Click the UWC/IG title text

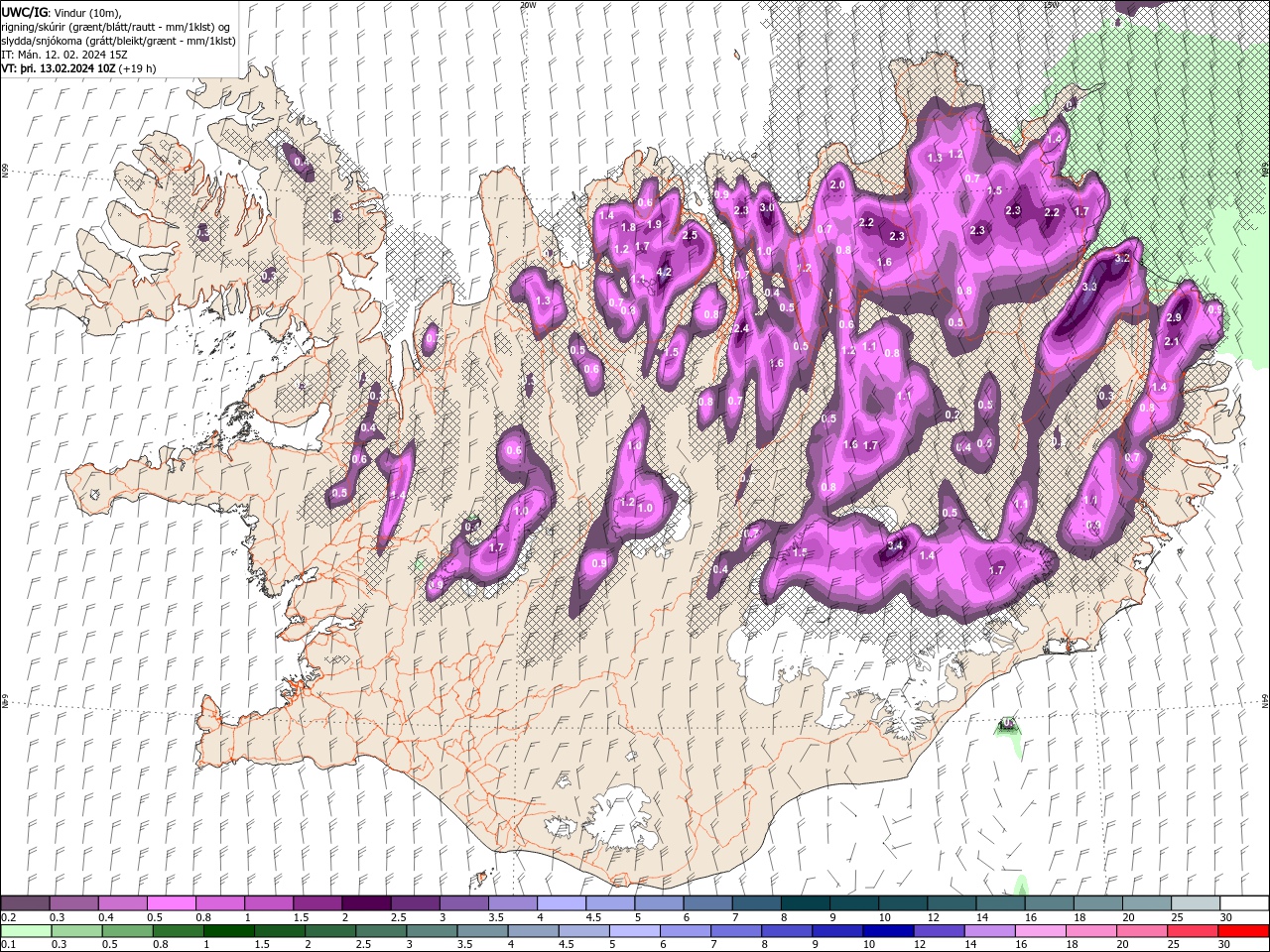coord(25,12)
